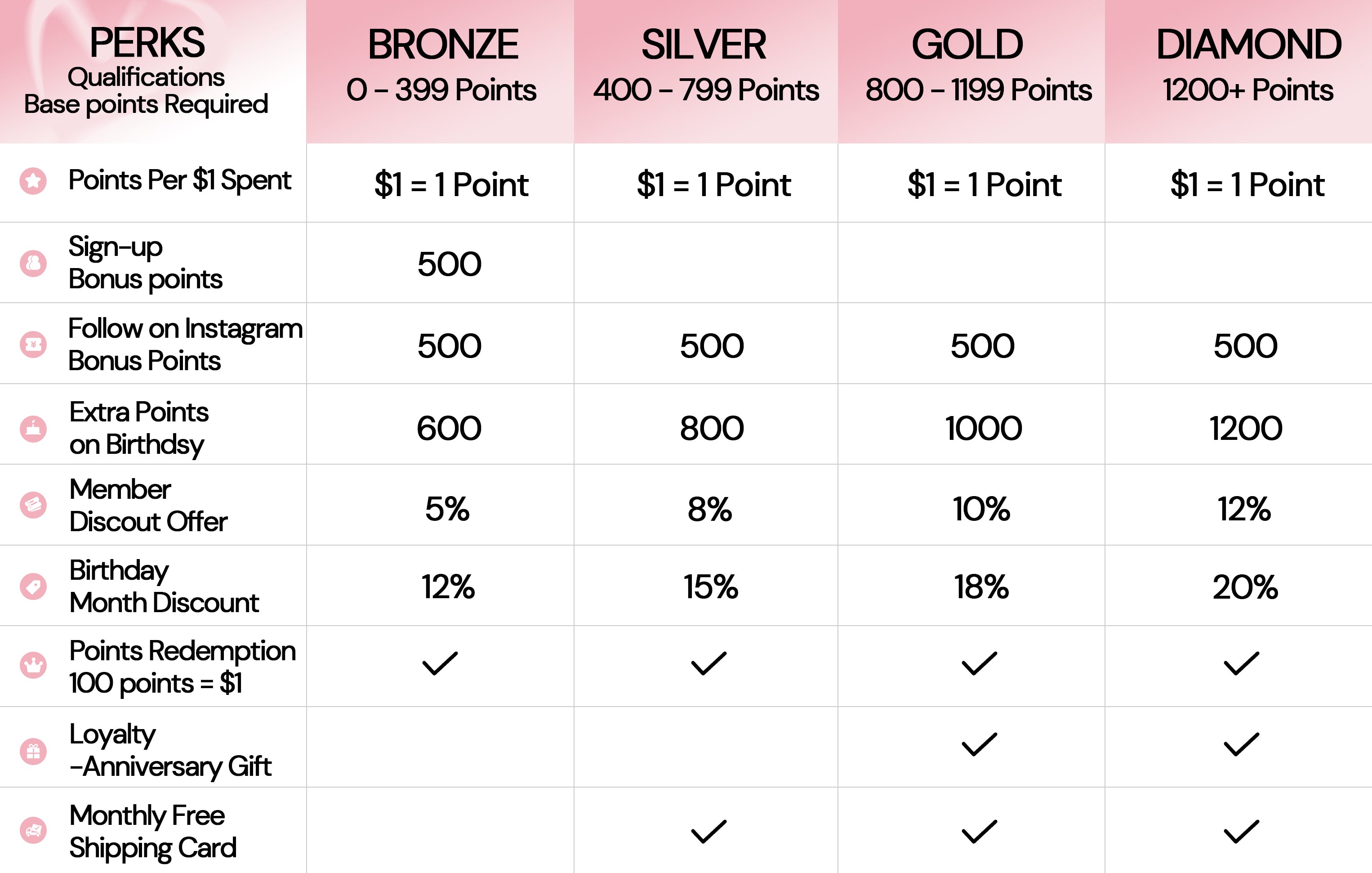Click the Diamond 20% birthday month discount cell
Screen dimensions: 1372x873
(x=1245, y=587)
